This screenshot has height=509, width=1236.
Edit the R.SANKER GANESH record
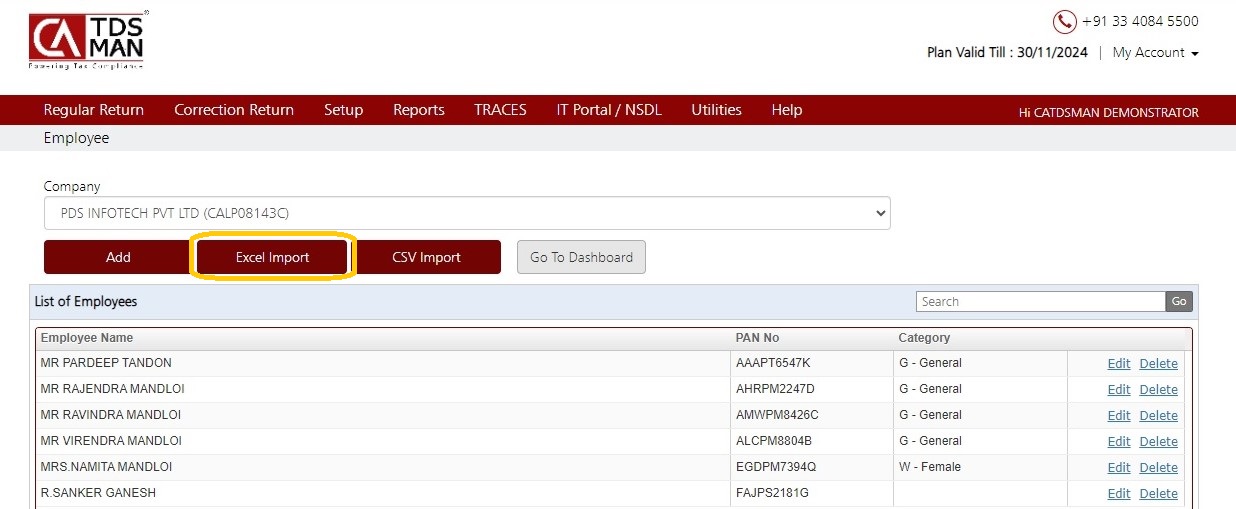pos(1119,494)
